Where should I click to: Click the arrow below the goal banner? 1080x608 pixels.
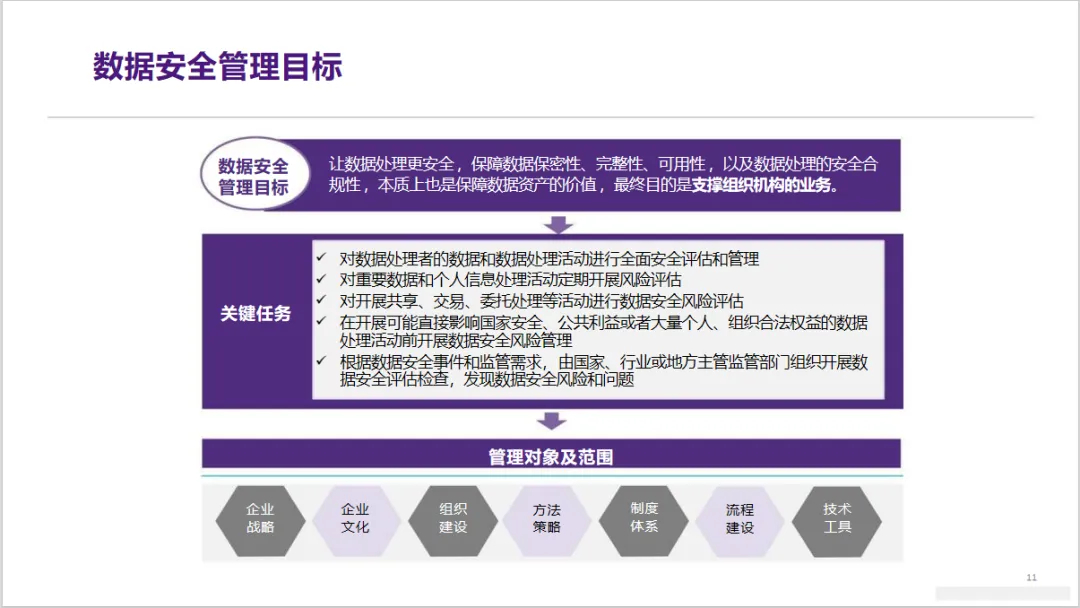pyautogui.click(x=559, y=224)
